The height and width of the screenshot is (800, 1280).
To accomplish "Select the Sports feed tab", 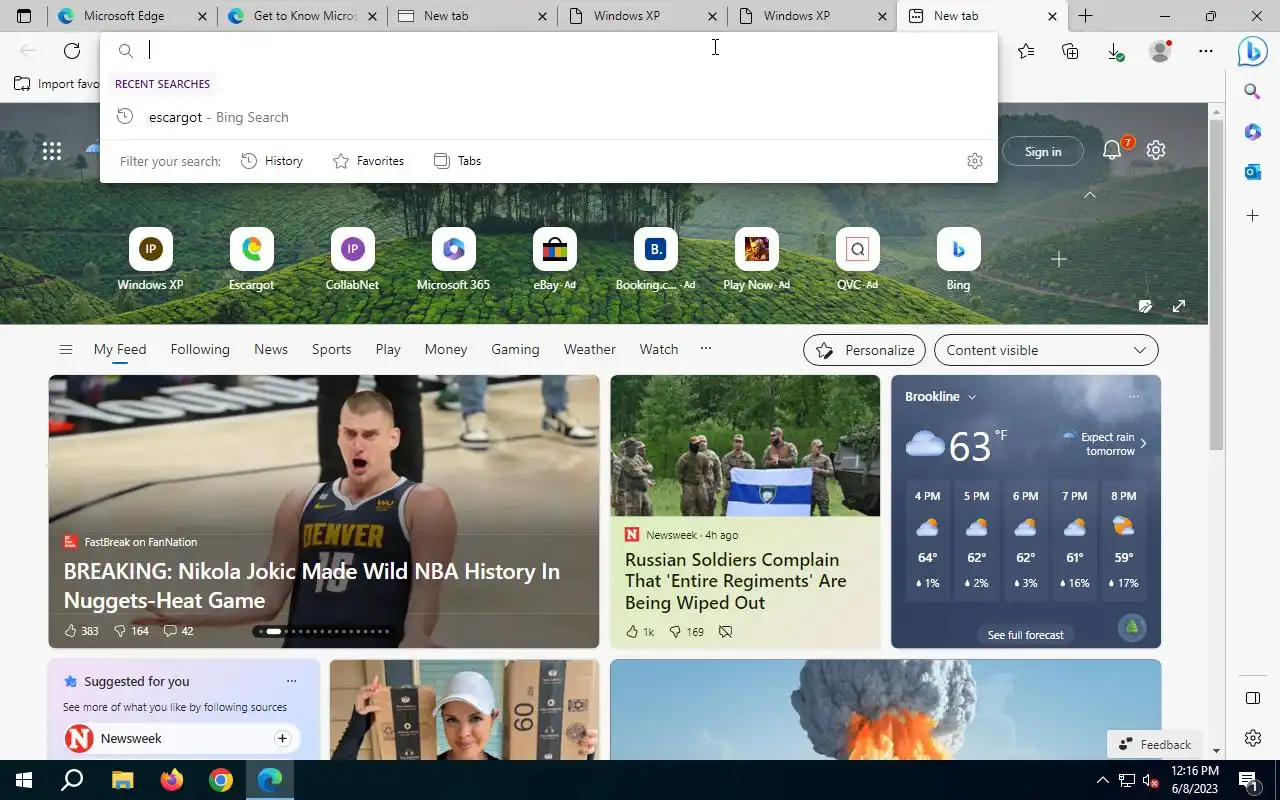I will click(x=331, y=349).
